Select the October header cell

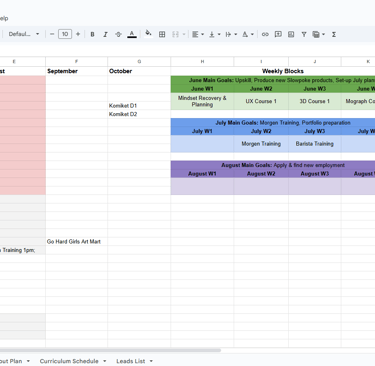[139, 71]
